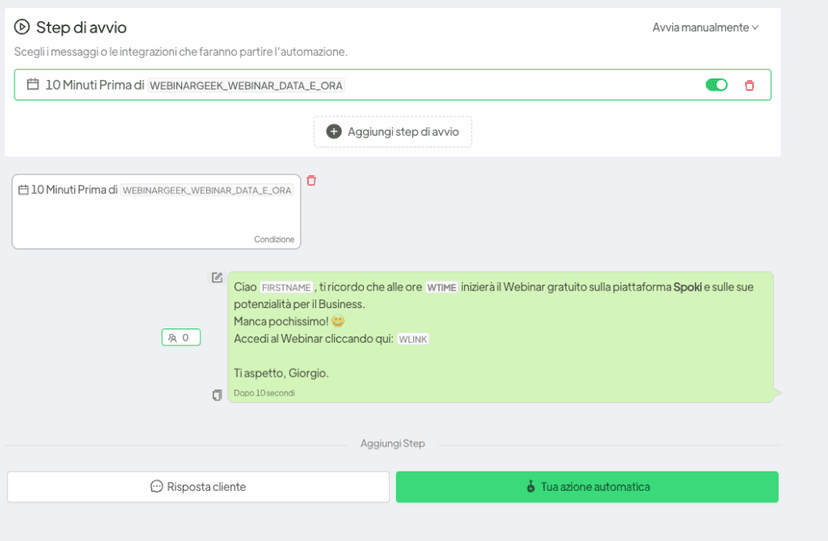Open the Avvia manualmente dropdown
This screenshot has height=541, width=828.
pyautogui.click(x=705, y=27)
